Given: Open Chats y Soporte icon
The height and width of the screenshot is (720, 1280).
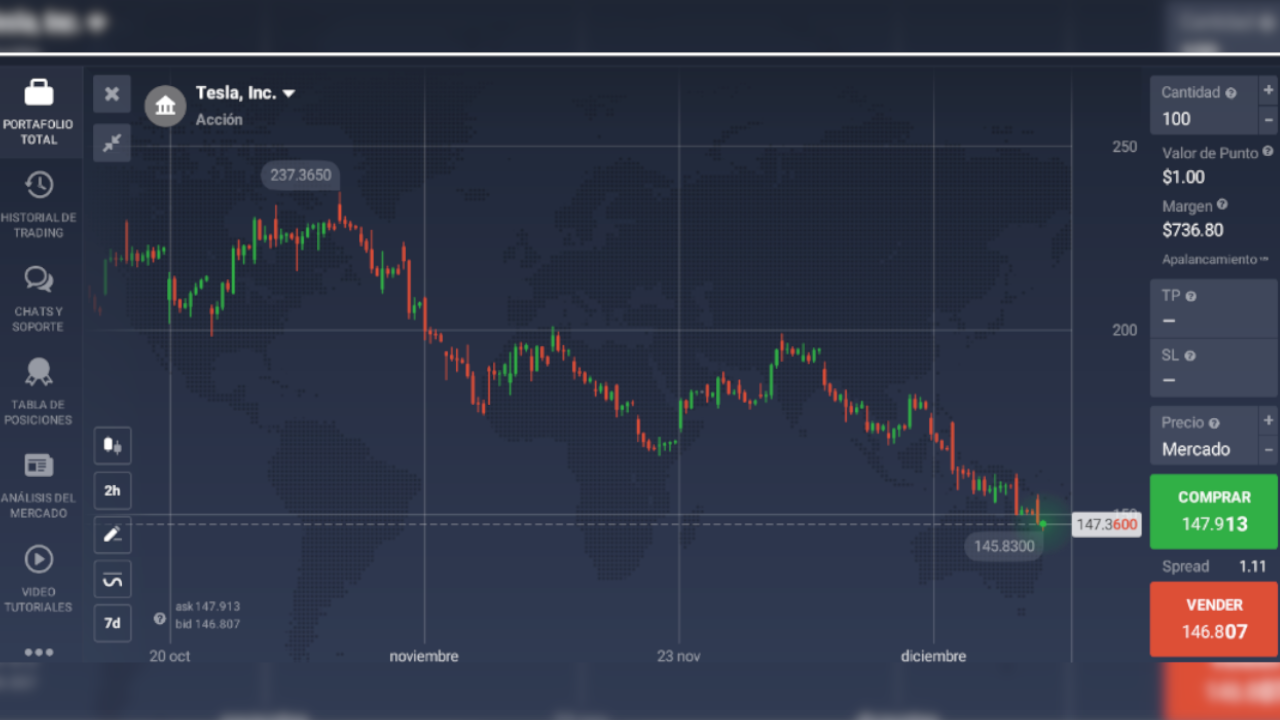Looking at the screenshot, I should pyautogui.click(x=39, y=279).
